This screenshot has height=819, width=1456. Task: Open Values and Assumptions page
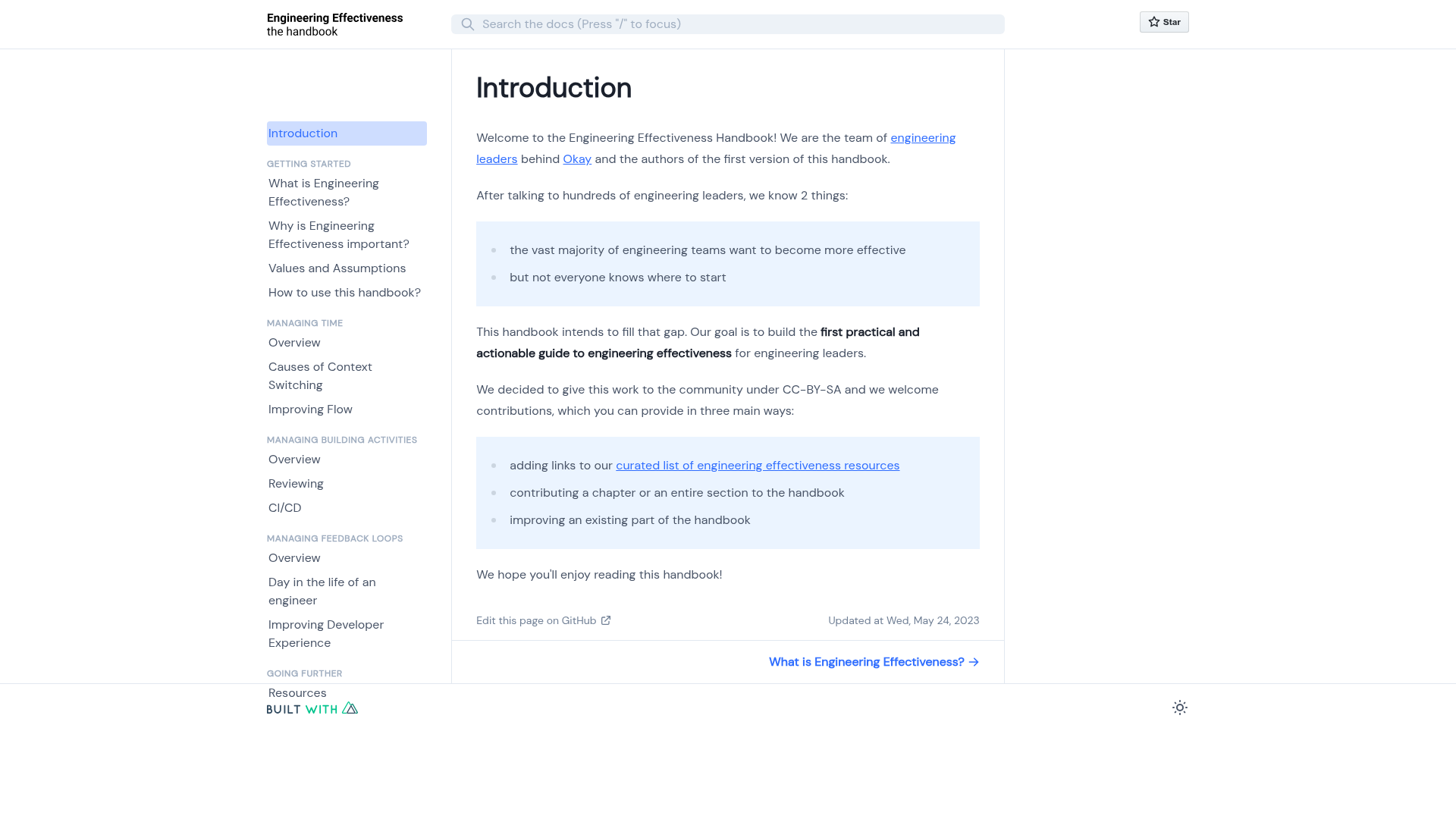tap(337, 268)
